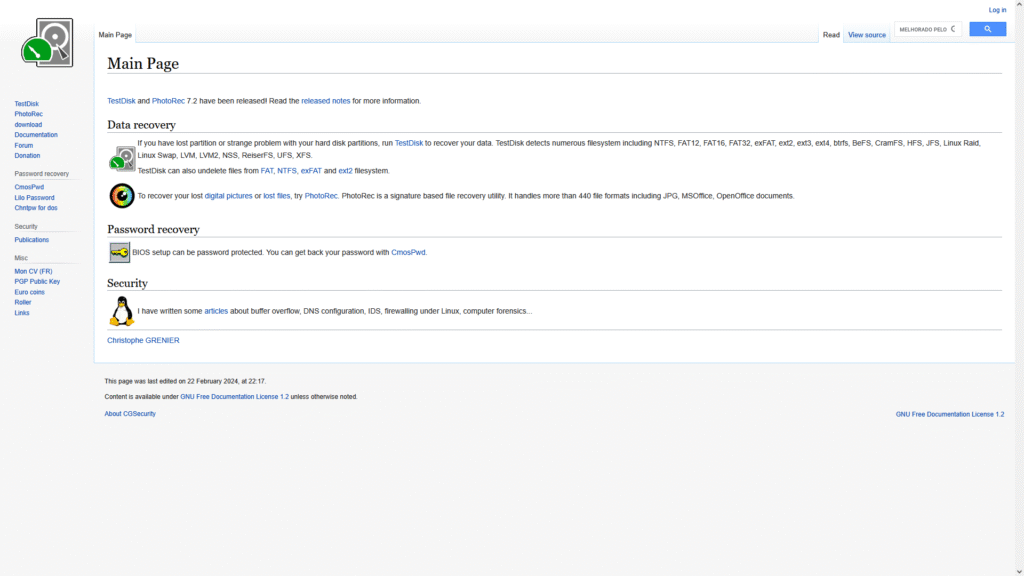
Task: Follow the digital pictures link
Action: pos(228,196)
